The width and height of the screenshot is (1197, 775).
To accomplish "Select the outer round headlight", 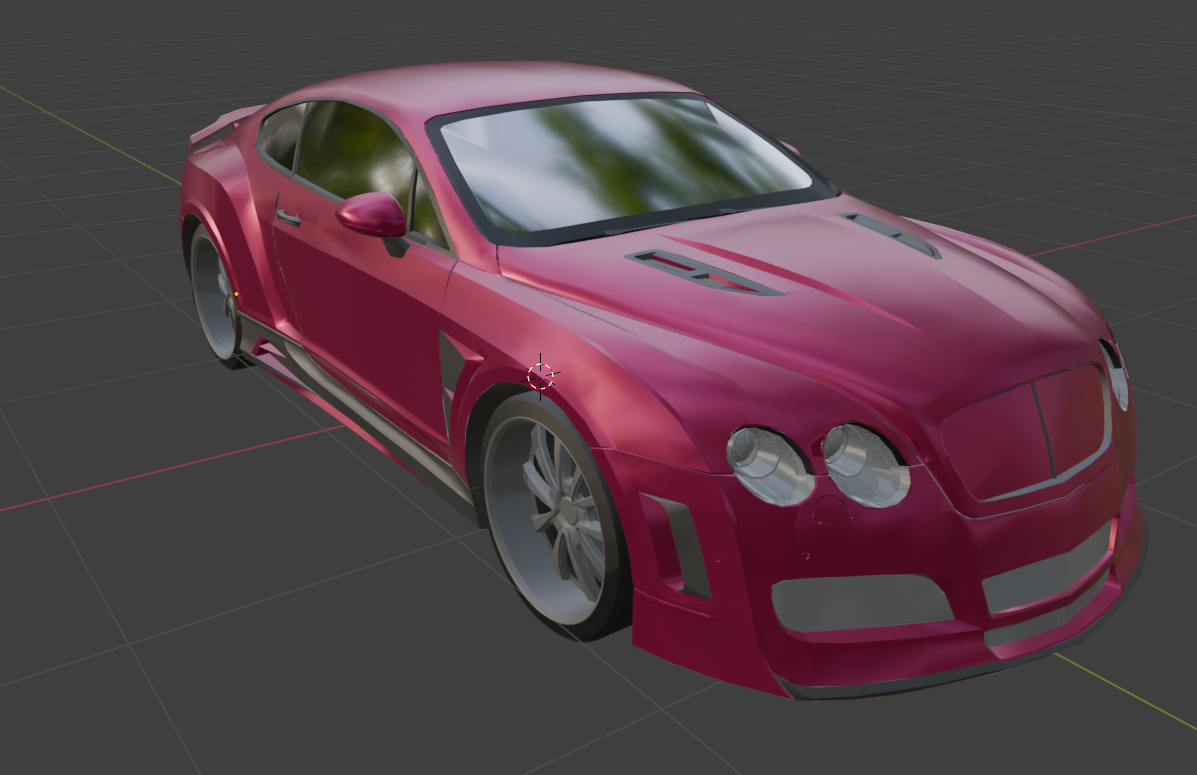I will 770,467.
